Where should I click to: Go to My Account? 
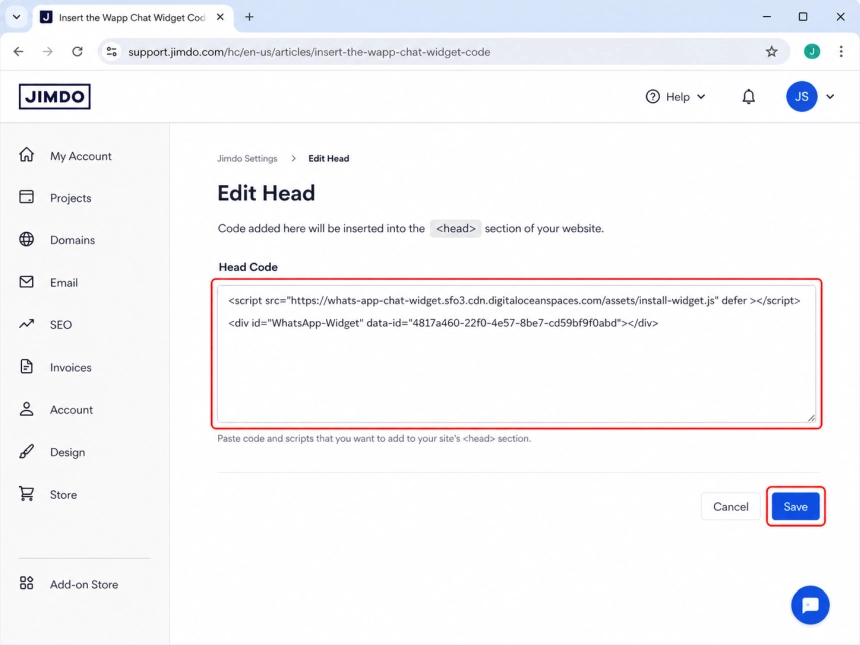[81, 156]
